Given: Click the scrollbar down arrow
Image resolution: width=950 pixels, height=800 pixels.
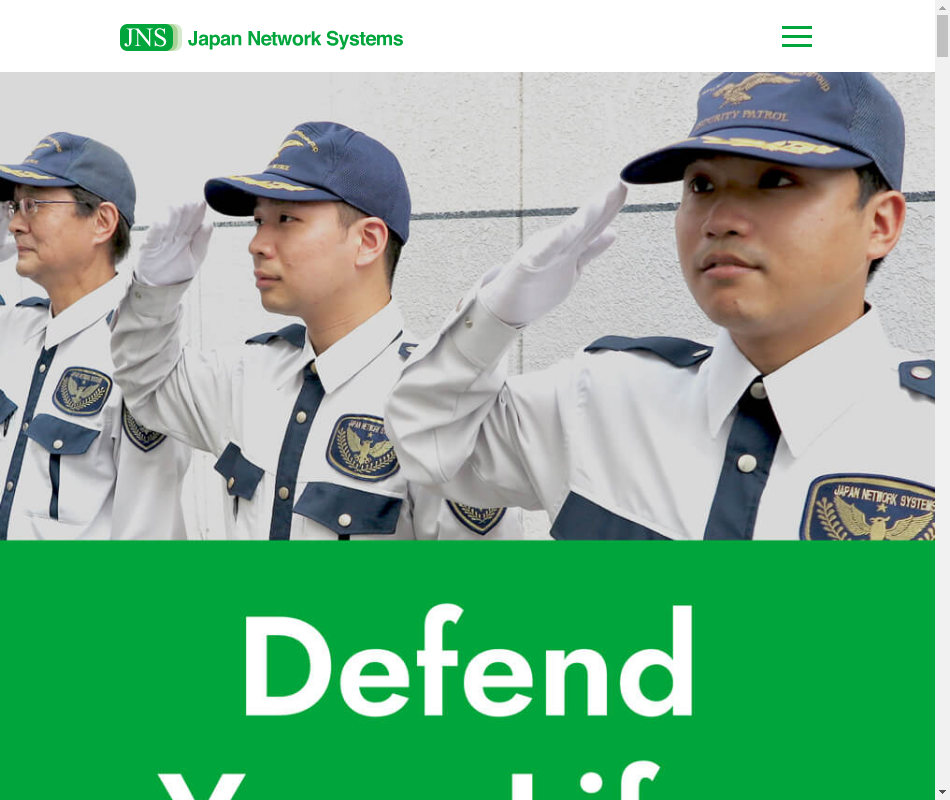Looking at the screenshot, I should tap(942, 792).
